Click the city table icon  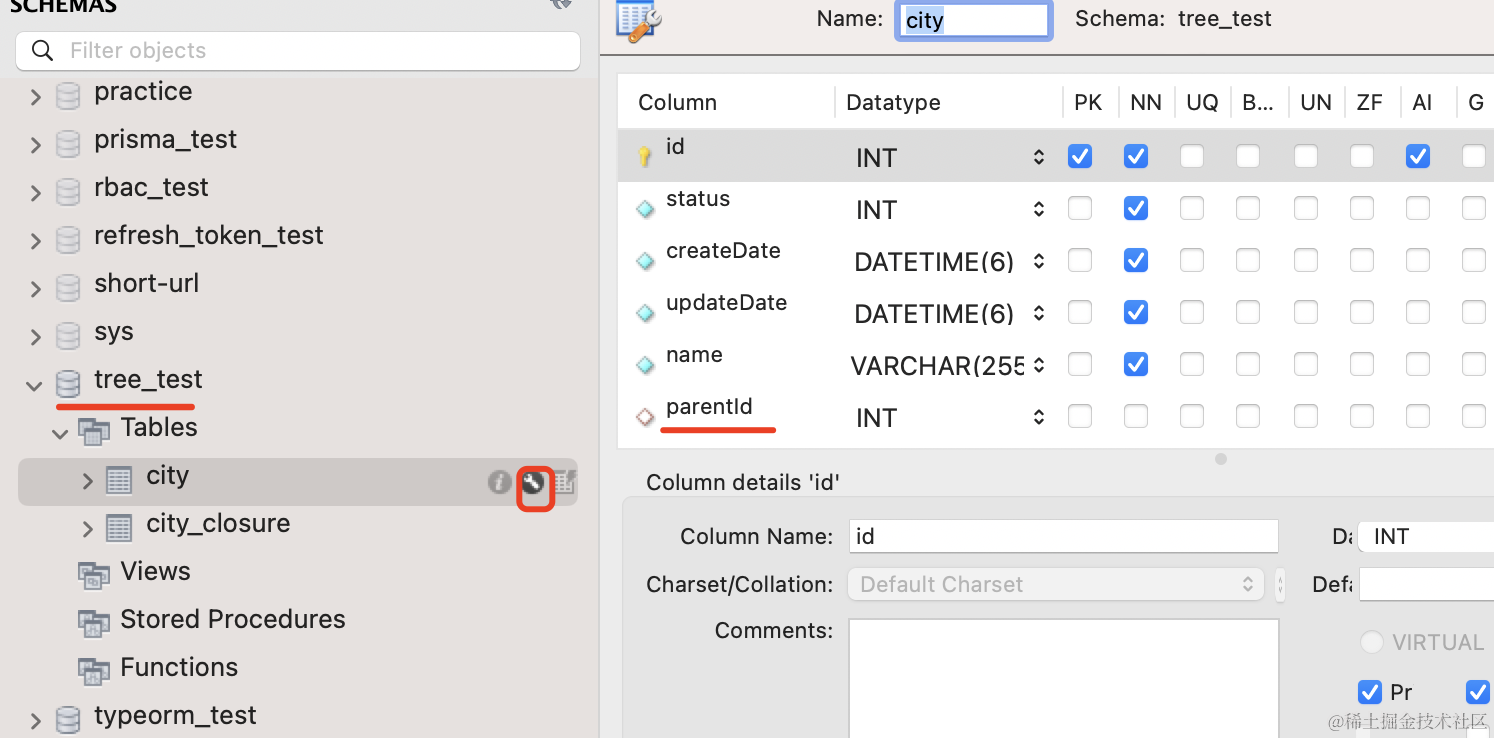tap(119, 480)
